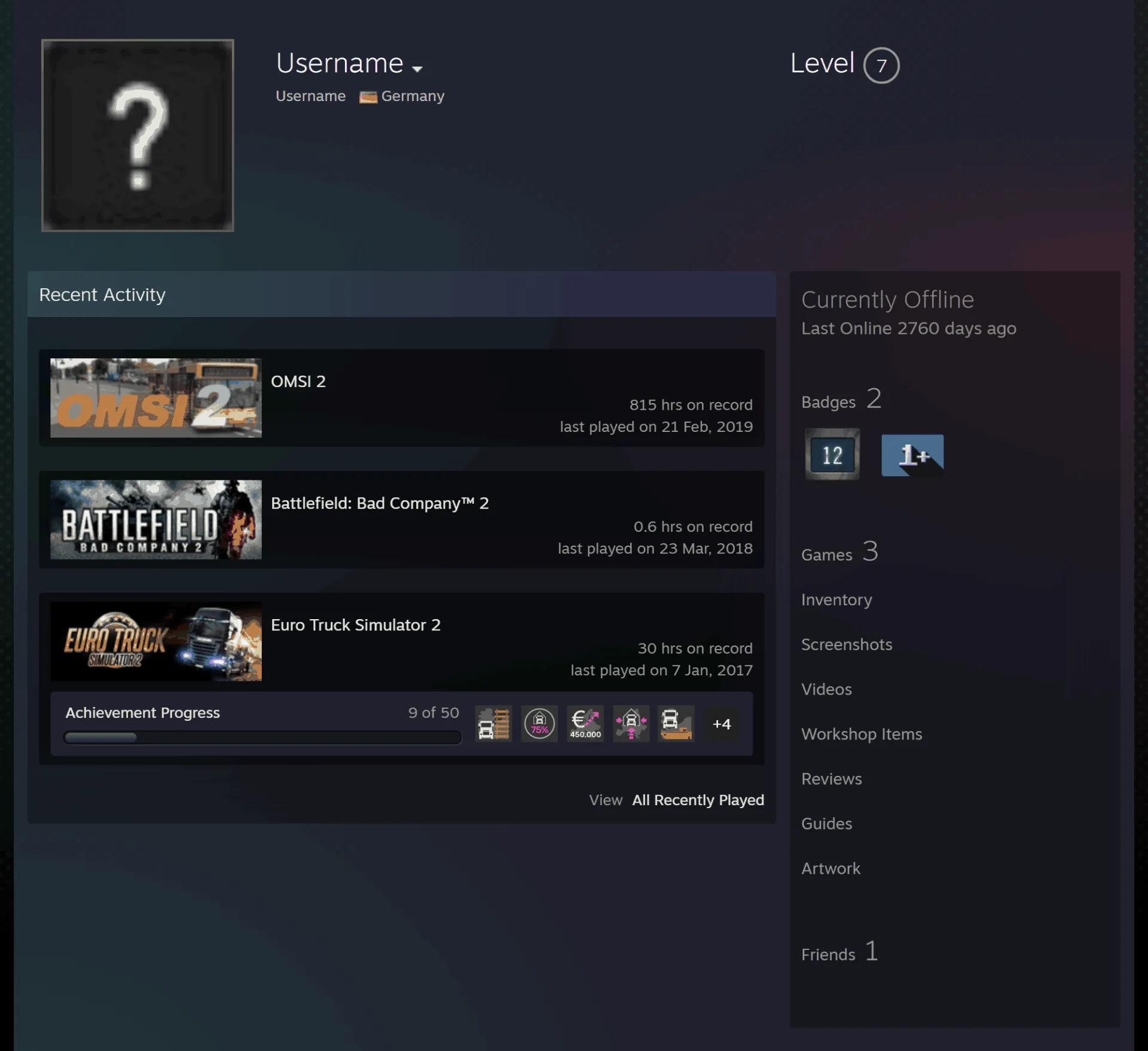Click the truck with pink arrows achievement icon
The image size is (1148, 1051).
tap(631, 724)
